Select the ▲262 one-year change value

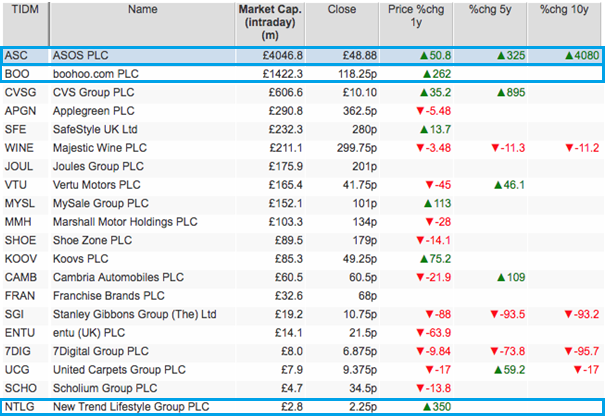(437, 74)
